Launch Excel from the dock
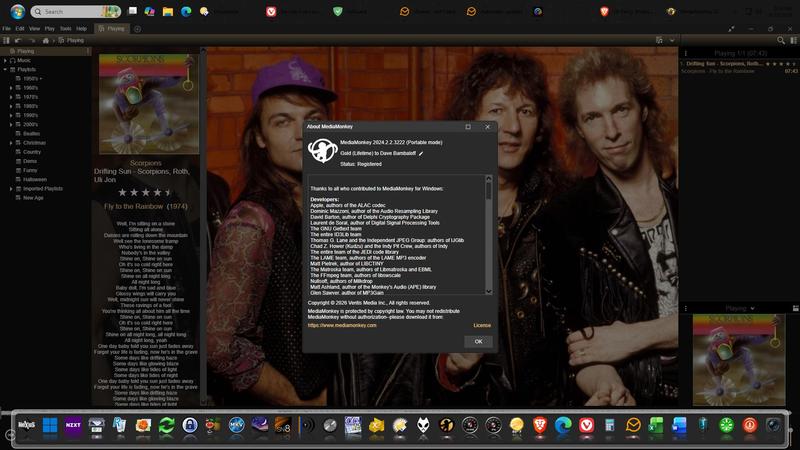Viewport: 800px width, 450px height. 656,425
